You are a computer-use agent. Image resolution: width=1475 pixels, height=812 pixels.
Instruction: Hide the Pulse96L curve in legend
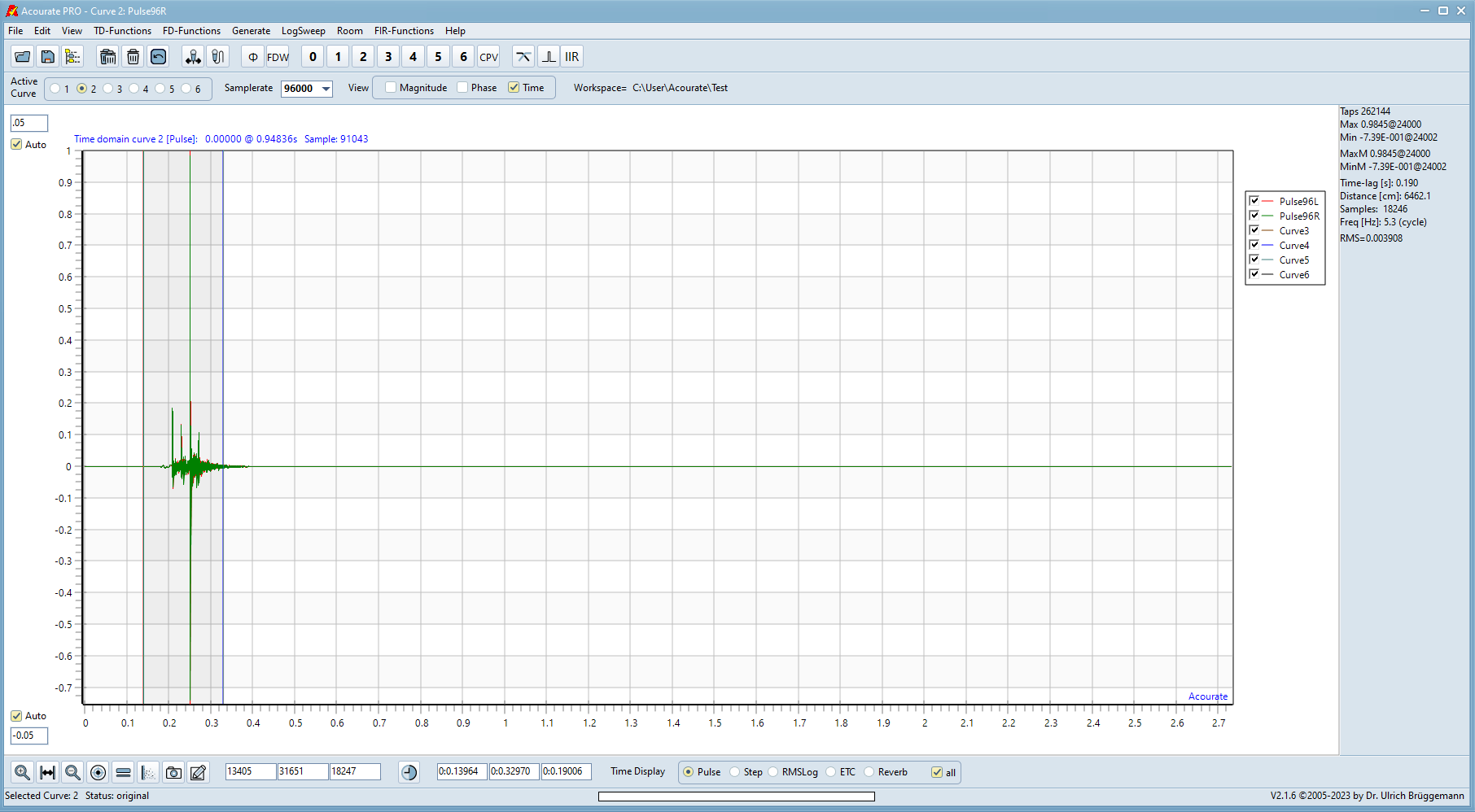(x=1254, y=201)
